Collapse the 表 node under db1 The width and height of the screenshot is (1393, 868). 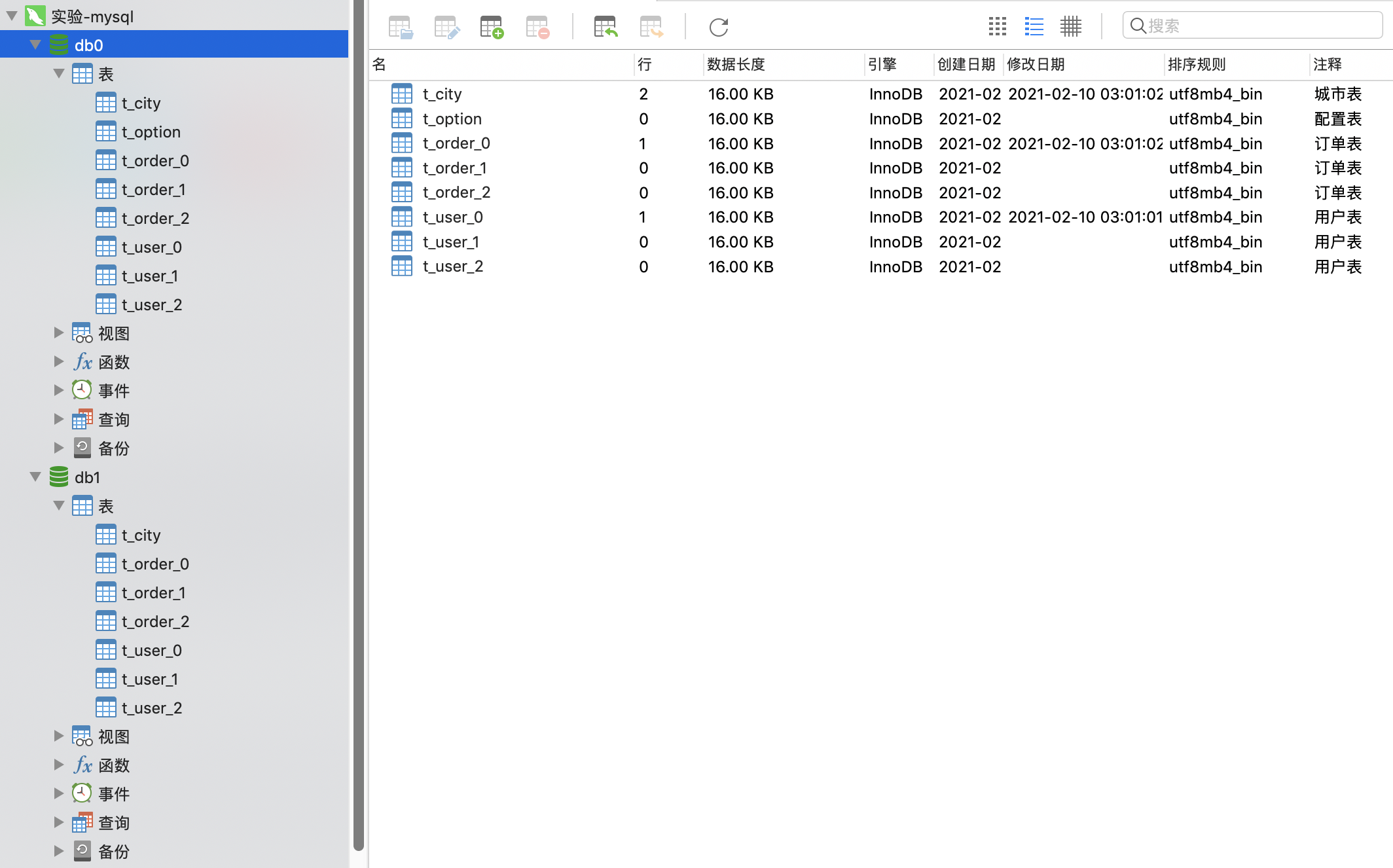59,505
